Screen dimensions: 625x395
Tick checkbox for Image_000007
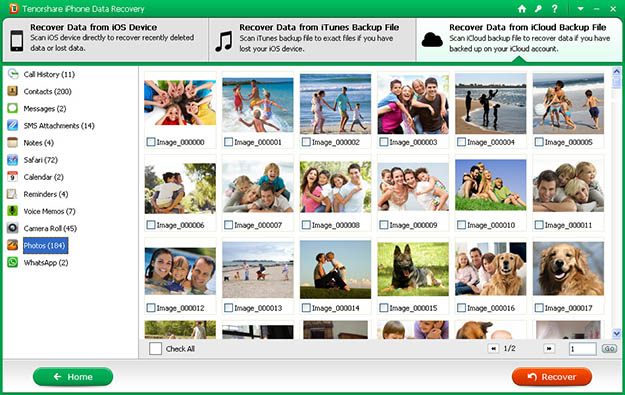click(228, 225)
